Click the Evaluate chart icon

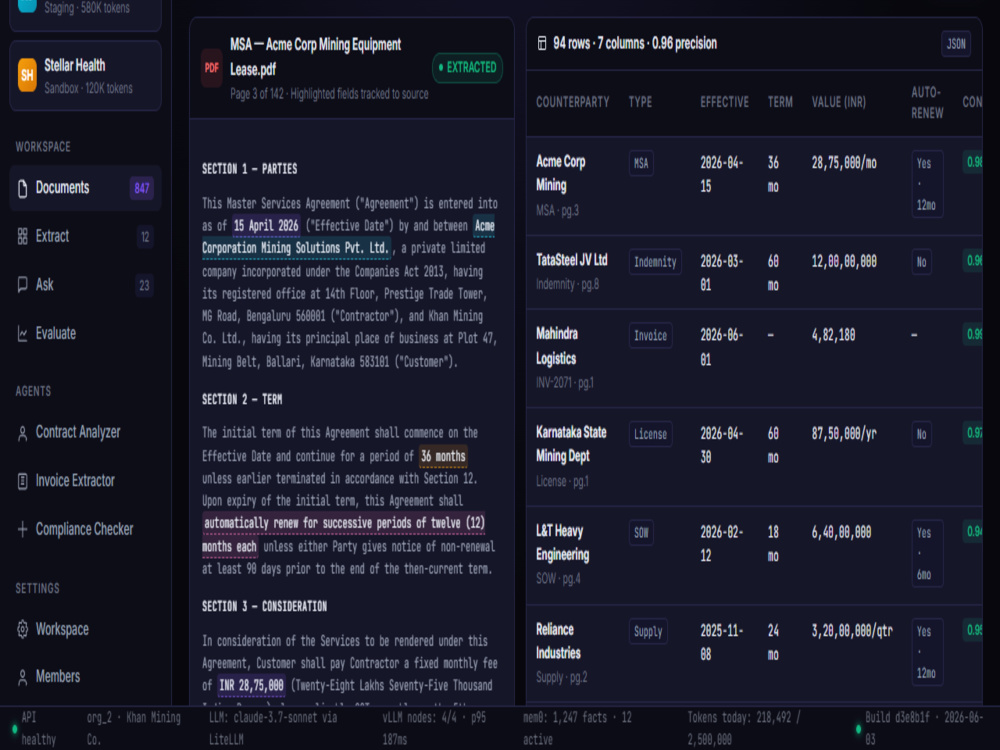pos(22,334)
